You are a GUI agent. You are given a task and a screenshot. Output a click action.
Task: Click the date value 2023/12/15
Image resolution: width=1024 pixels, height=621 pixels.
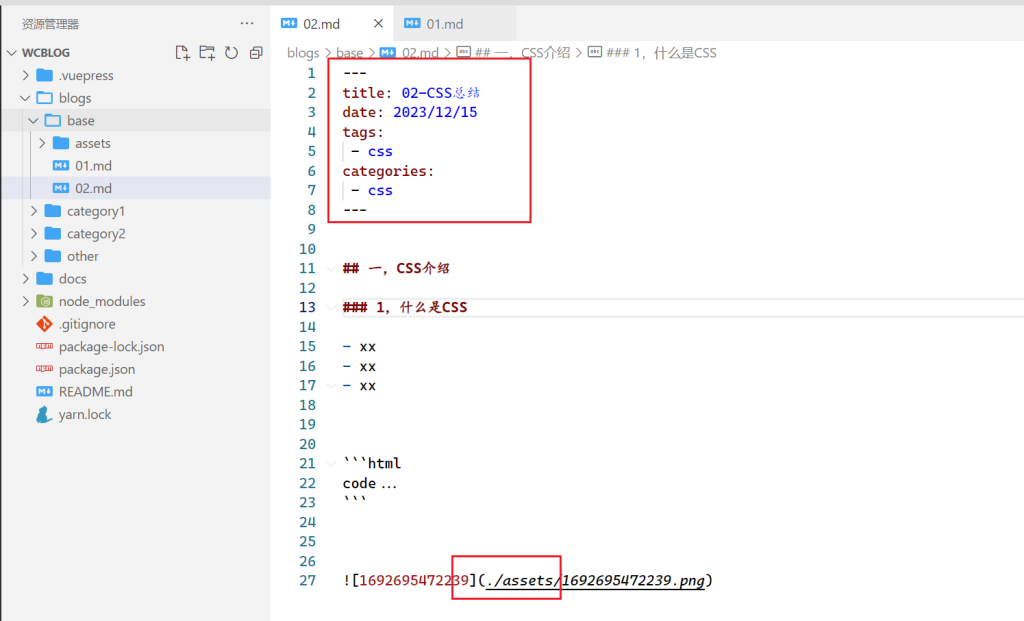pyautogui.click(x=435, y=112)
